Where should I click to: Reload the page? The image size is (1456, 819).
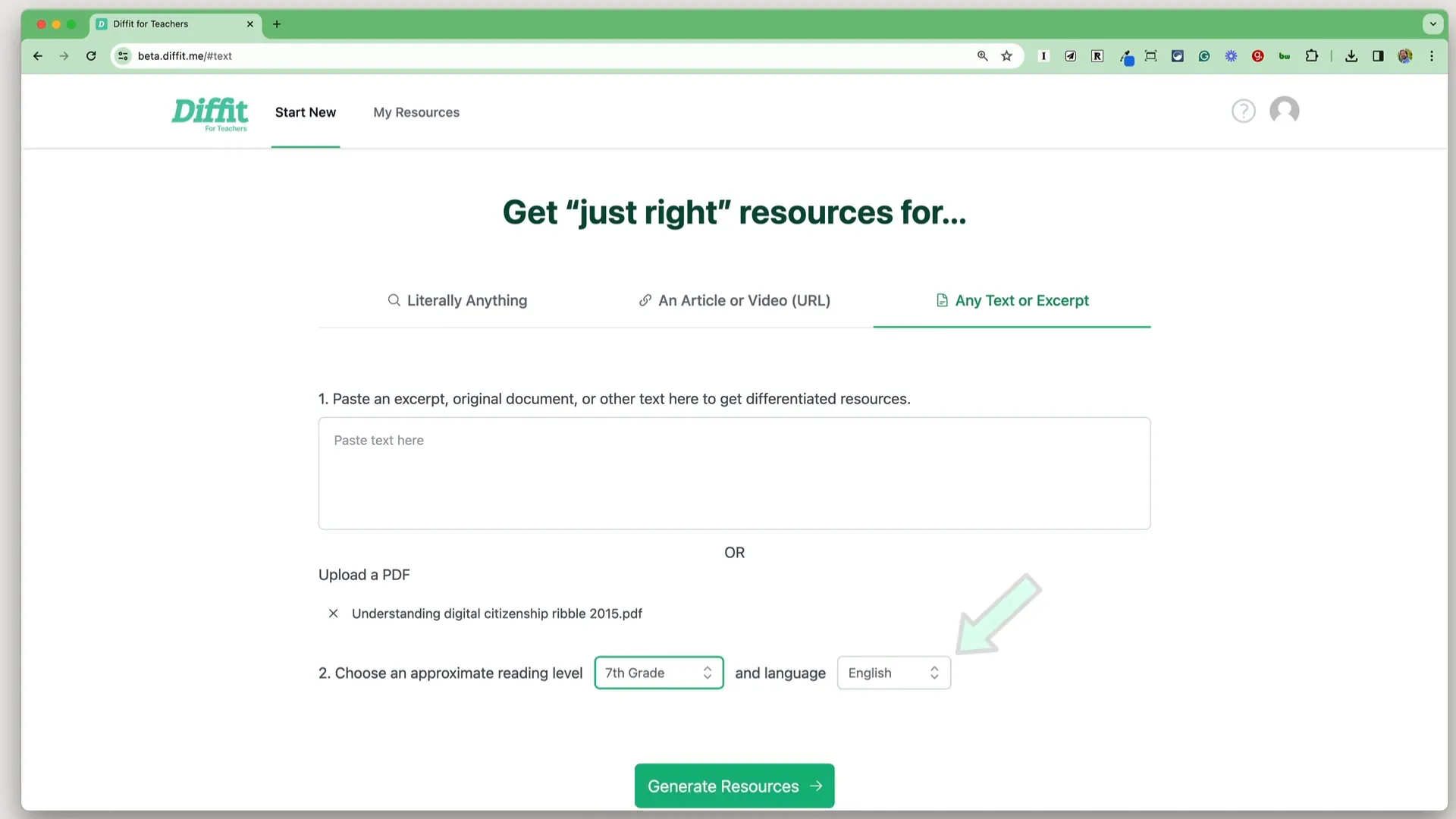pos(91,56)
